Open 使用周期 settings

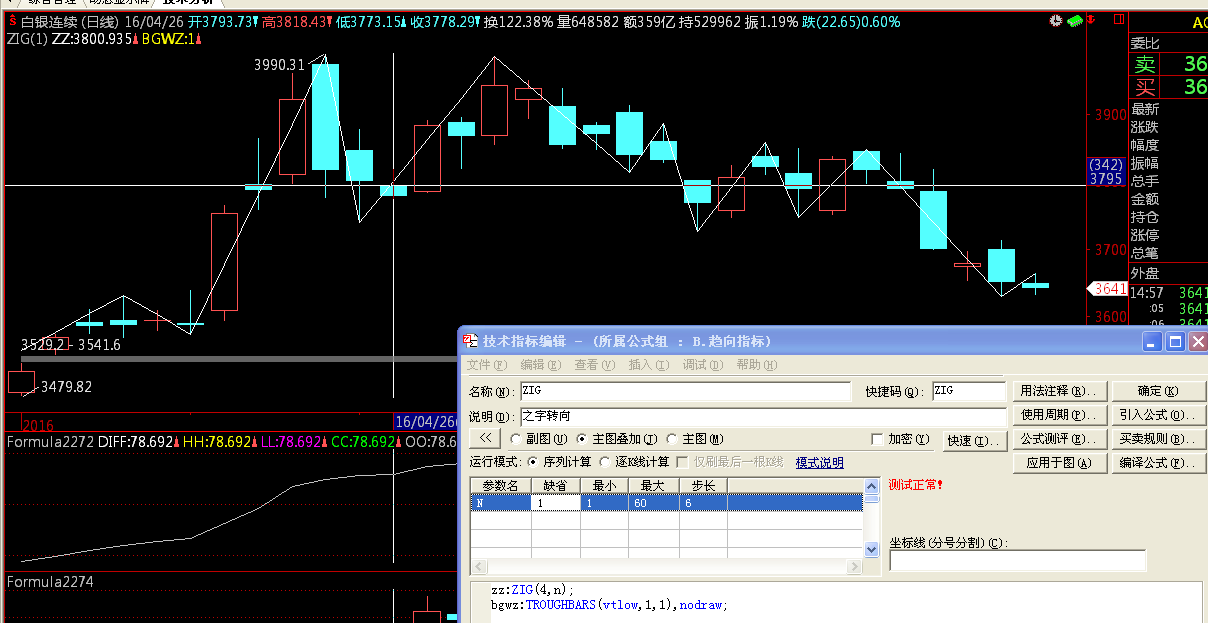point(1059,415)
